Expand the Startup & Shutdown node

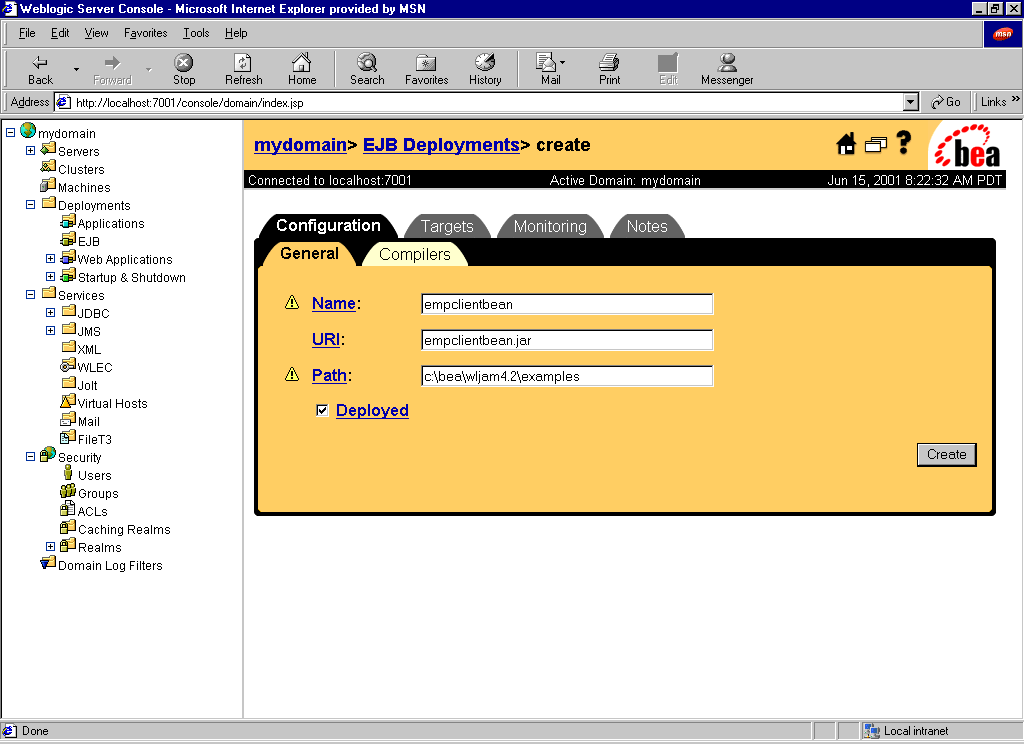50,277
